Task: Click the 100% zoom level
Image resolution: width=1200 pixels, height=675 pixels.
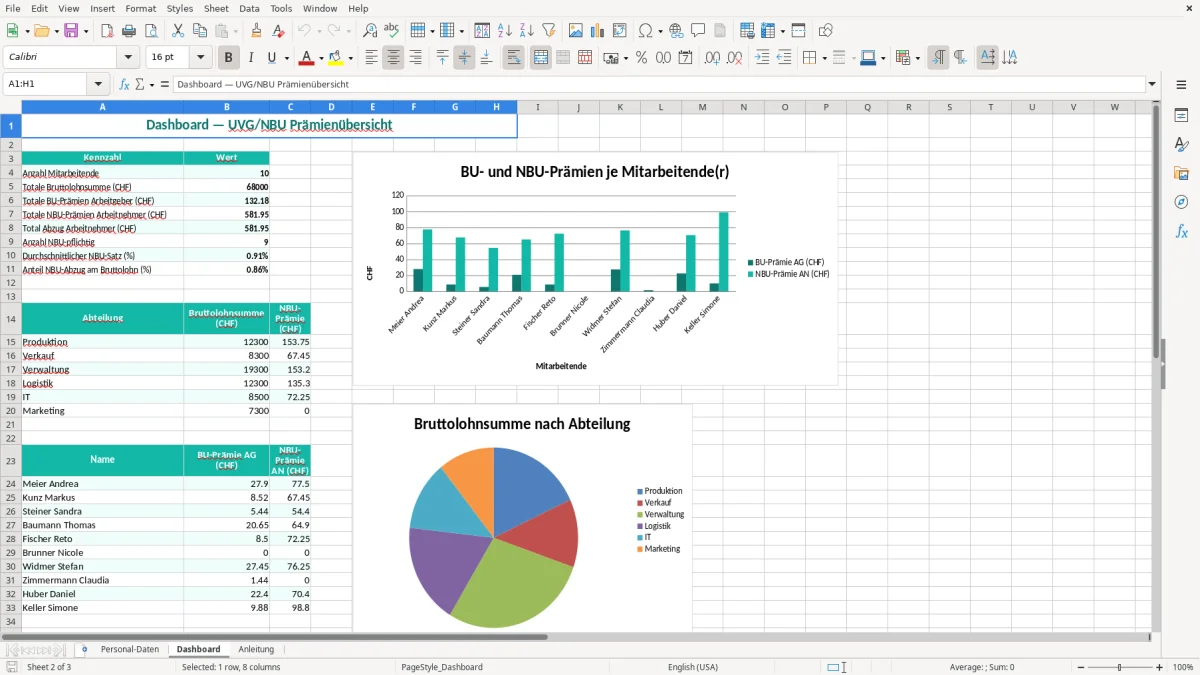Action: (x=1183, y=667)
